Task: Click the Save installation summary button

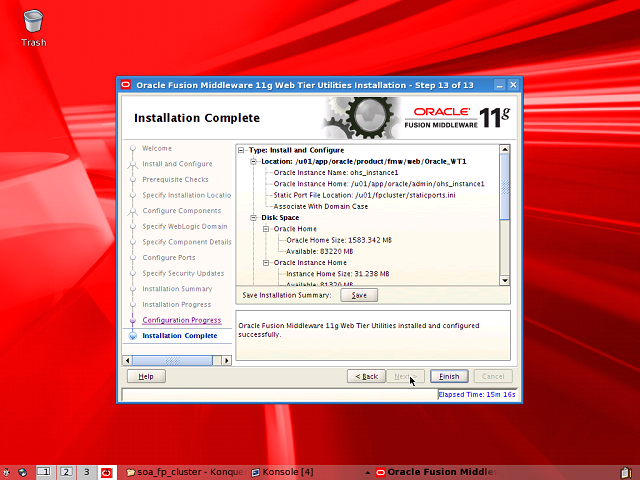Action: [359, 295]
